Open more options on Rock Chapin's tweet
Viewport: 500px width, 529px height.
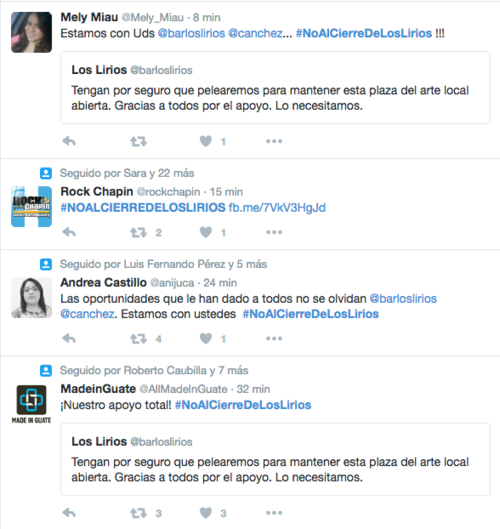(x=274, y=232)
